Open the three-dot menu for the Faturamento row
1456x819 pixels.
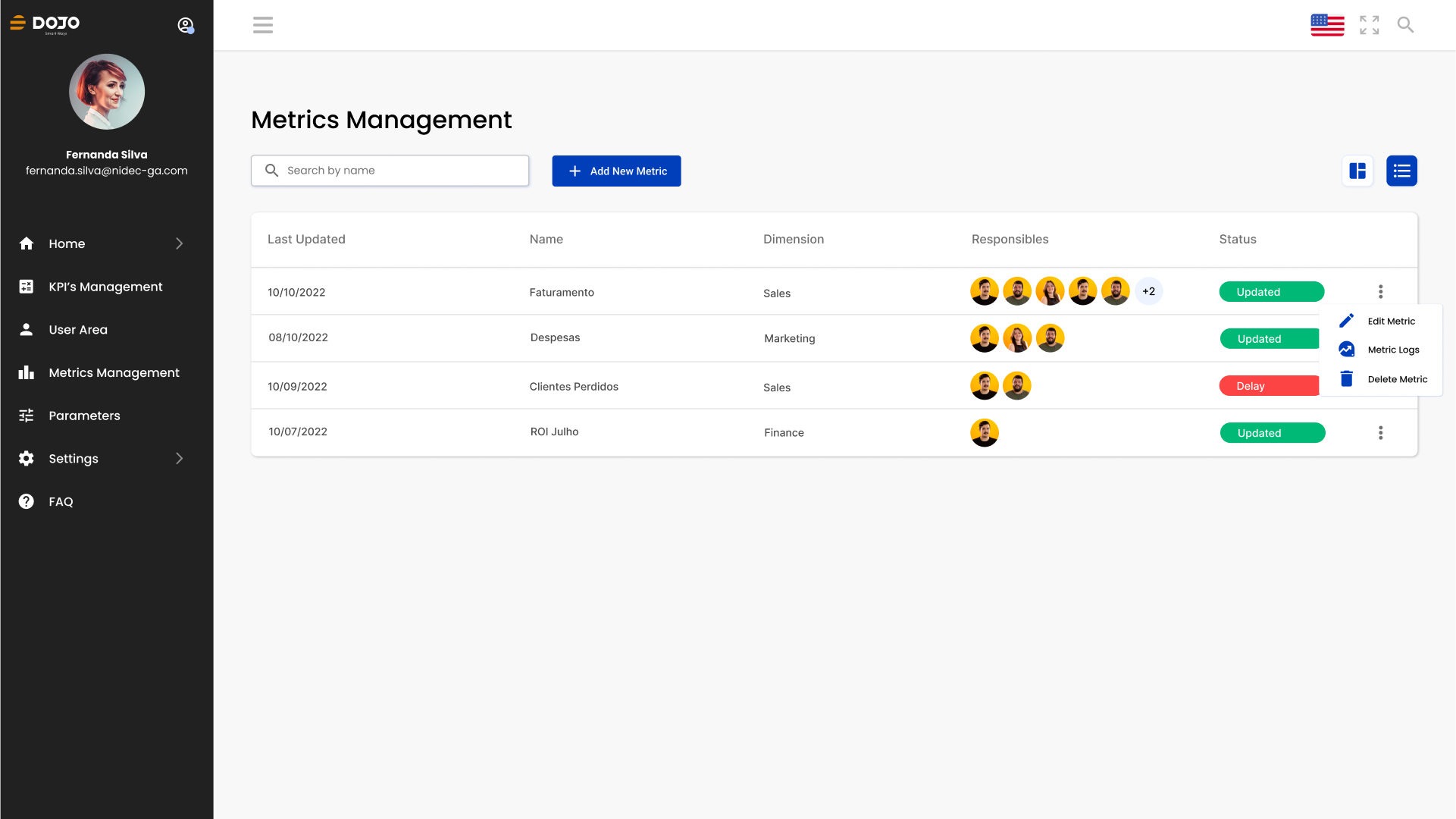(x=1380, y=292)
